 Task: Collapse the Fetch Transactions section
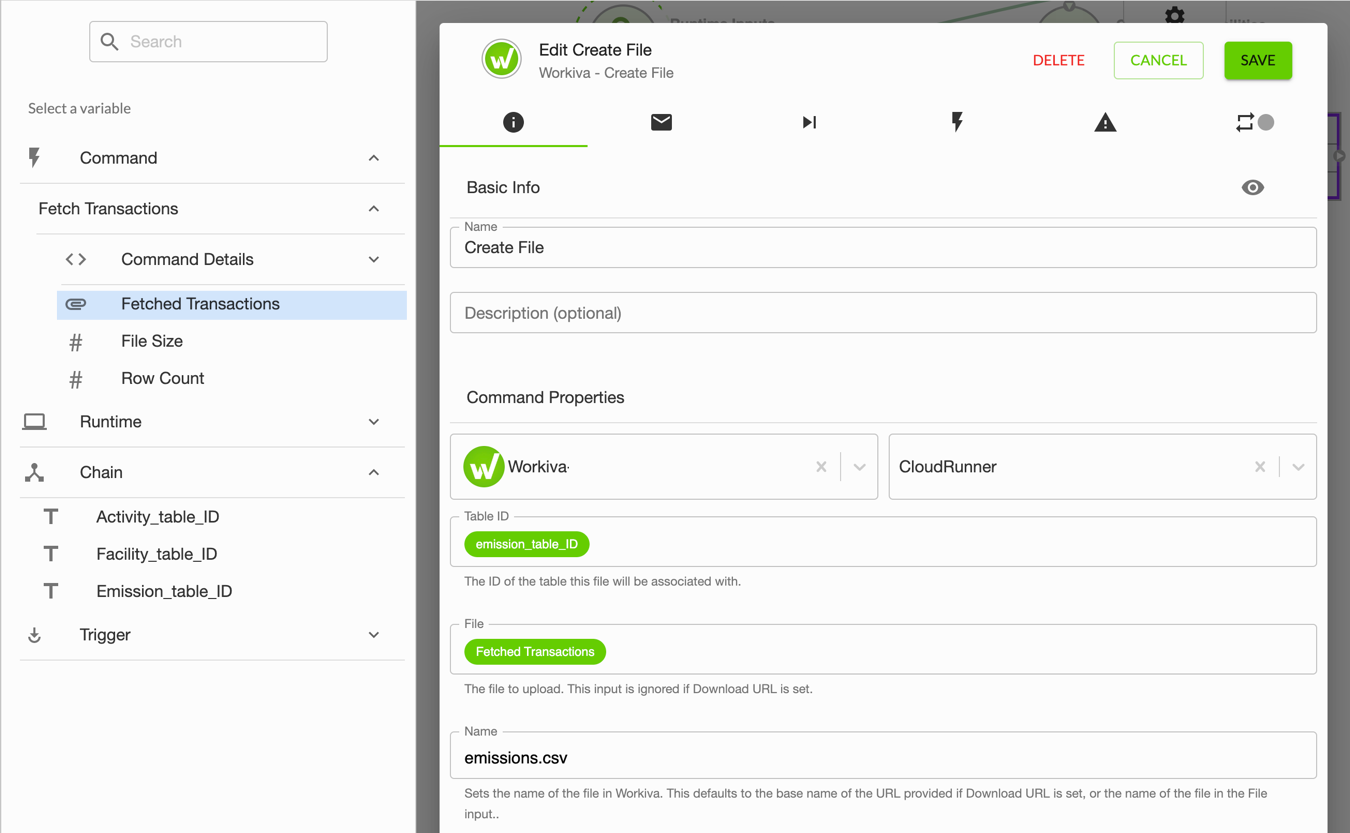coord(374,209)
